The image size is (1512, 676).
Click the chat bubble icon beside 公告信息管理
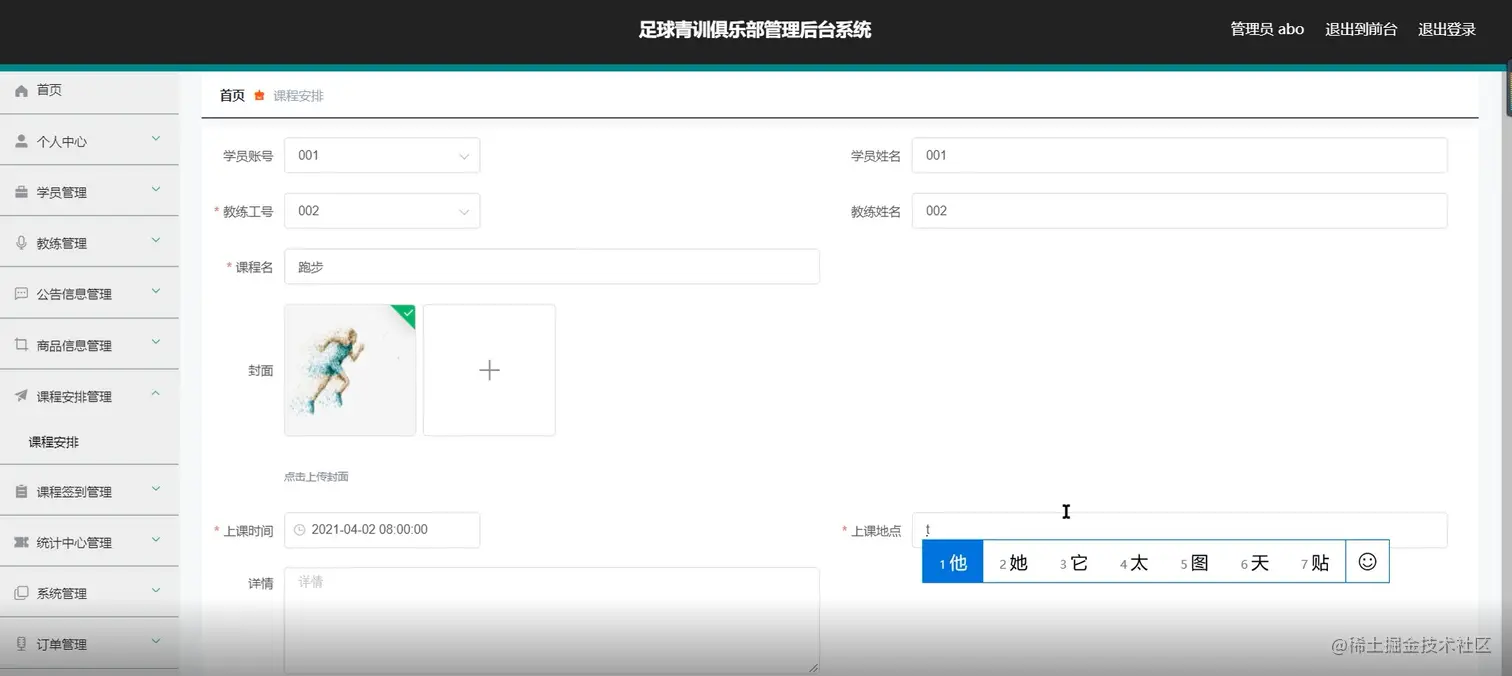click(x=21, y=294)
